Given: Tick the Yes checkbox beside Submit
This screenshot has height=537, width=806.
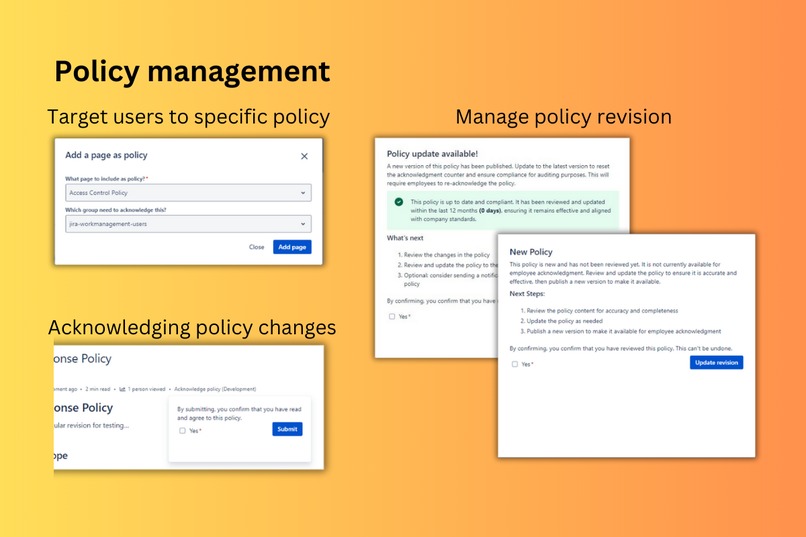Looking at the screenshot, I should click(x=182, y=431).
